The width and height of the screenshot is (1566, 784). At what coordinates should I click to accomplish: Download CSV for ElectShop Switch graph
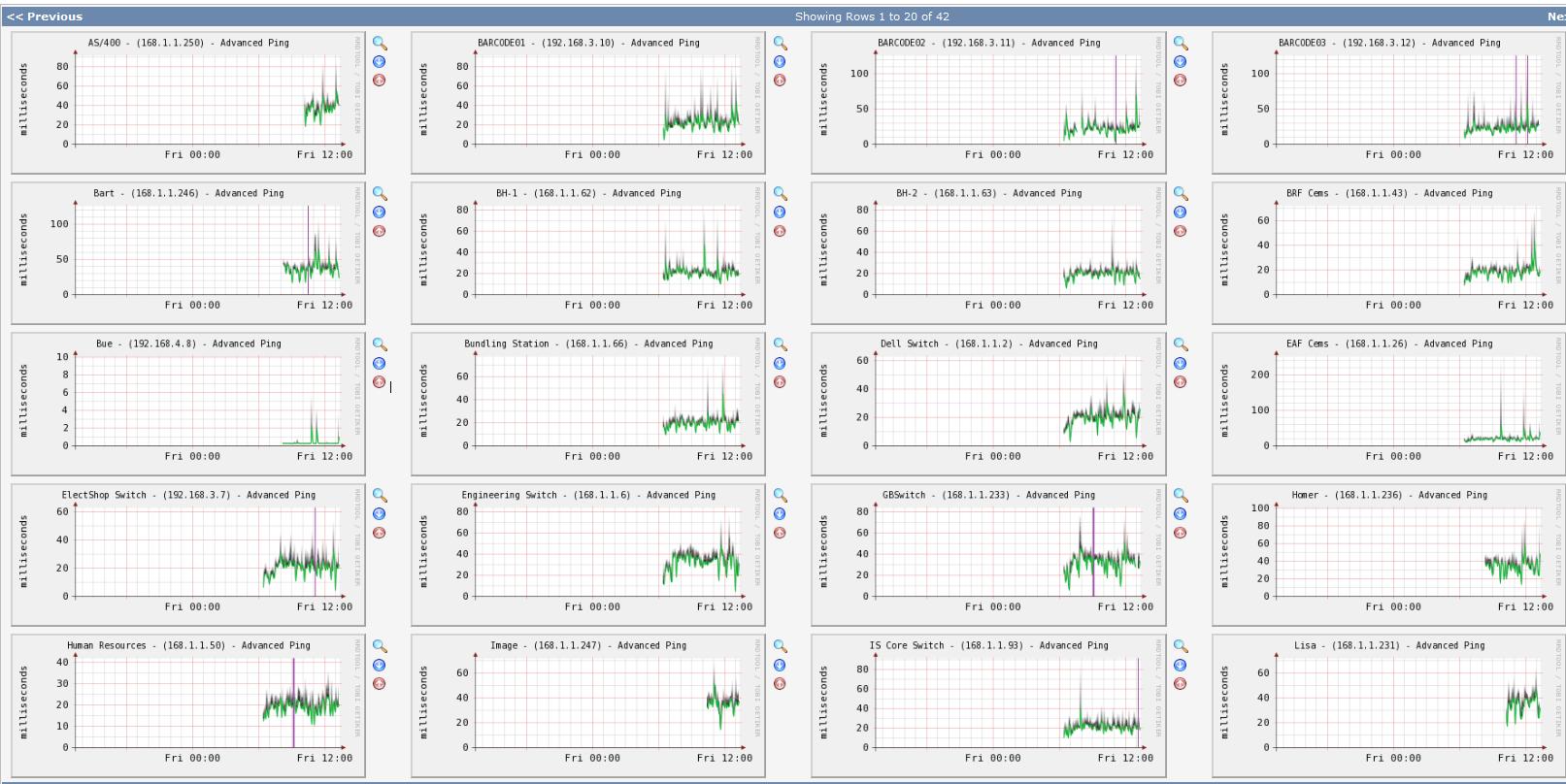click(x=380, y=514)
